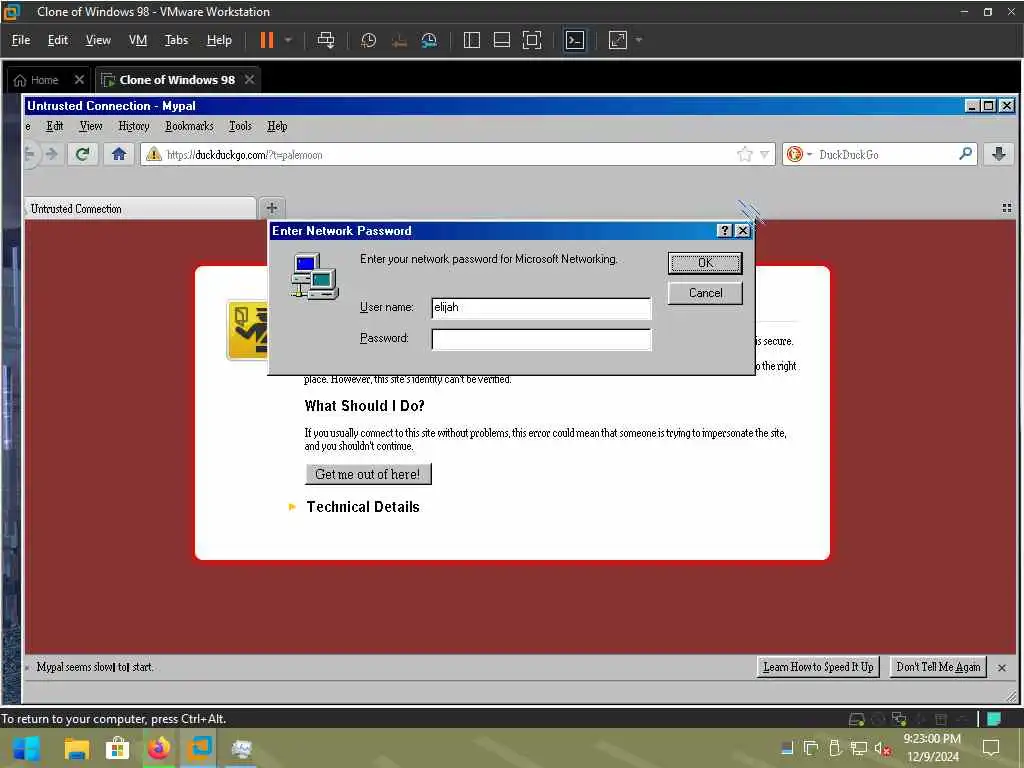The image size is (1024, 768).
Task: Open the Mypal View menu
Action: pyautogui.click(x=91, y=126)
